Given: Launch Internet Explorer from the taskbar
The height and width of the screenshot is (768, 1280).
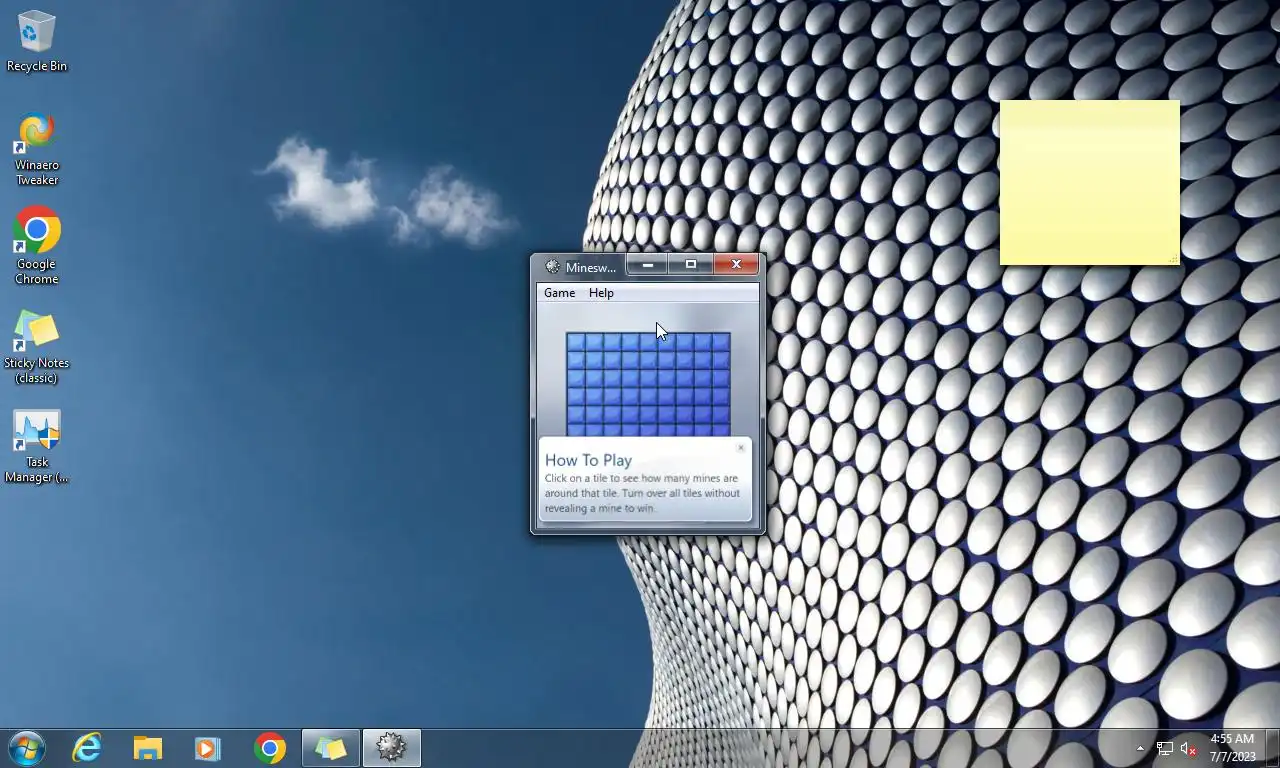Looking at the screenshot, I should pos(88,748).
